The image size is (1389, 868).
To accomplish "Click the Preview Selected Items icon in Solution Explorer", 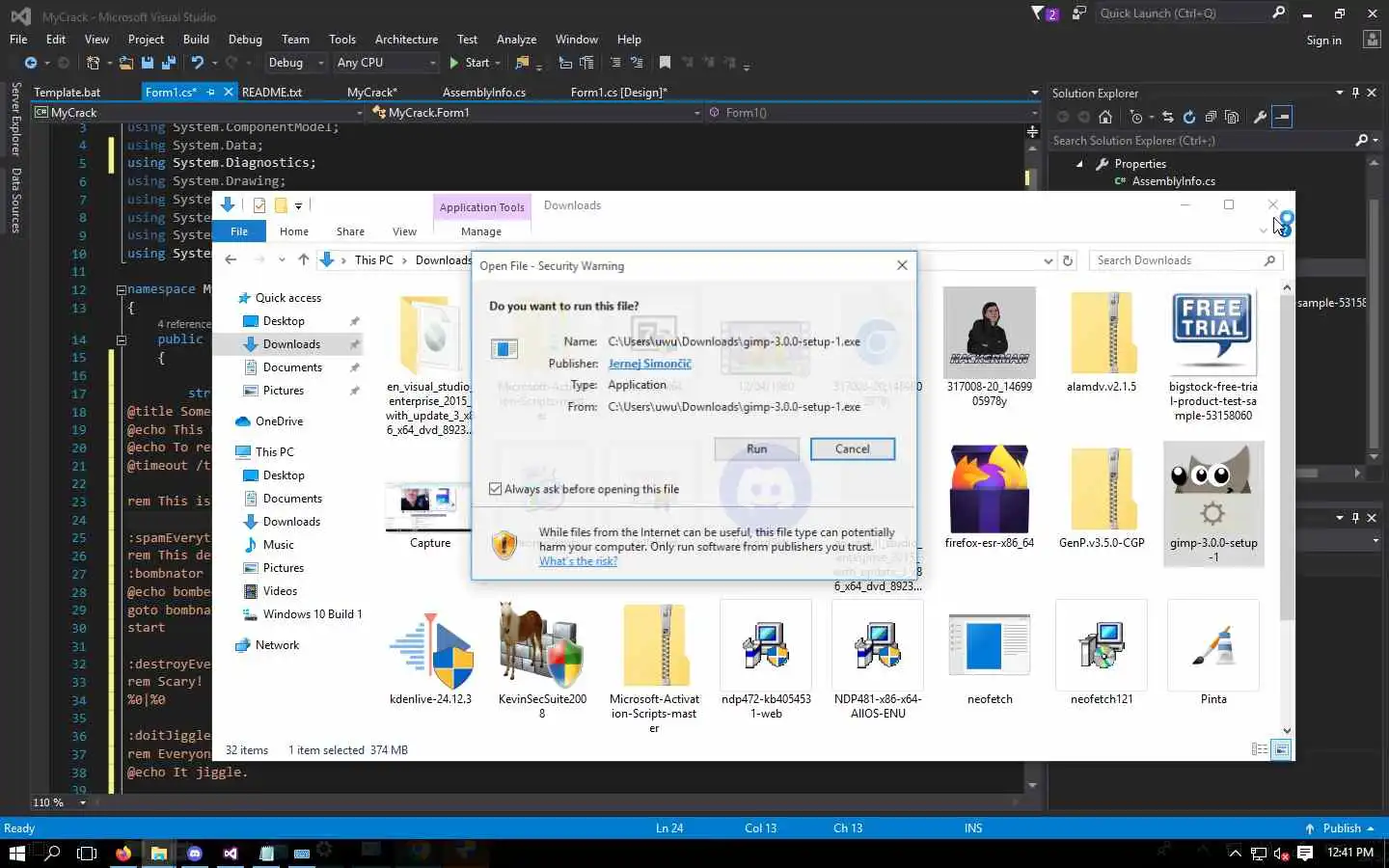I will point(1282,117).
